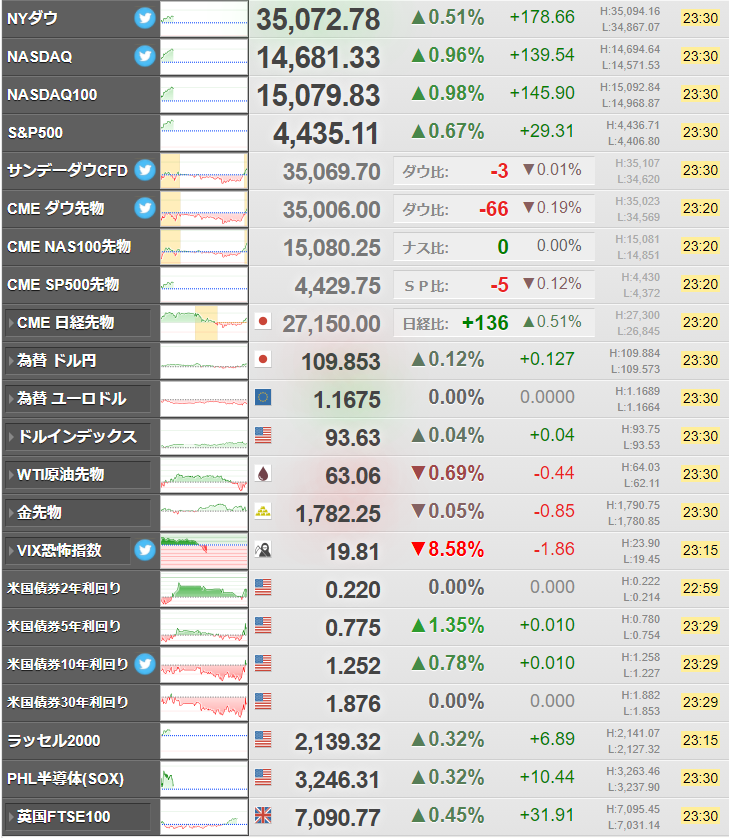
Task: Click the 金先物 price 1,782.25
Action: [x=338, y=514]
